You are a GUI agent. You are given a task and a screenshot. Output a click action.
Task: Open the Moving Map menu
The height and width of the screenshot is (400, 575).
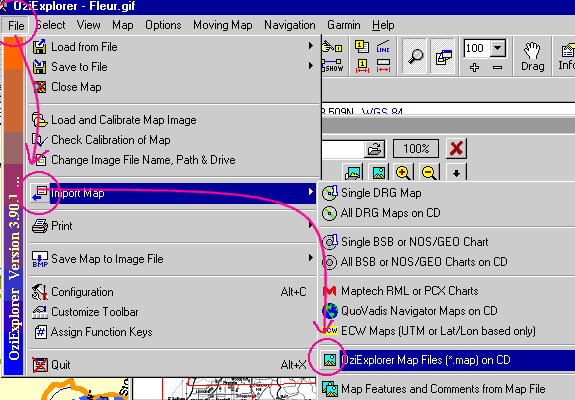click(x=223, y=25)
